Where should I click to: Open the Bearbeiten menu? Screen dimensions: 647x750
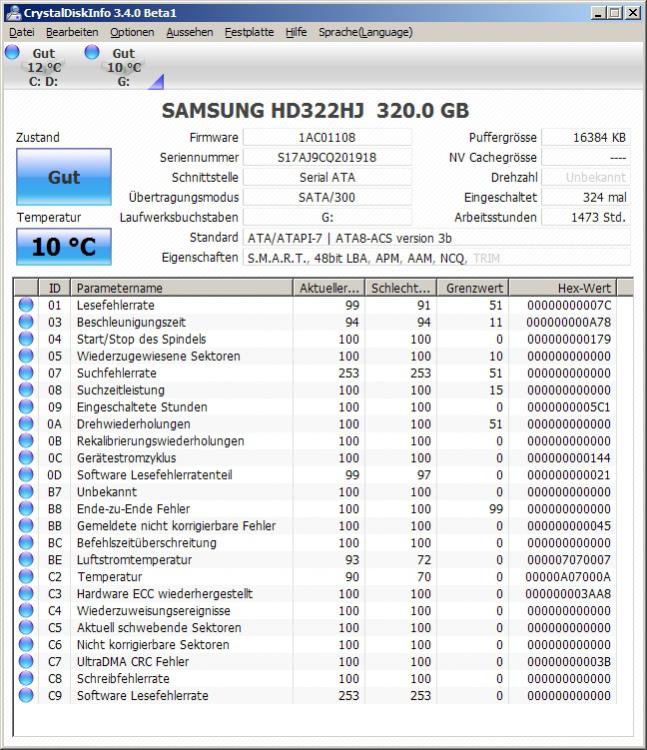tap(72, 33)
